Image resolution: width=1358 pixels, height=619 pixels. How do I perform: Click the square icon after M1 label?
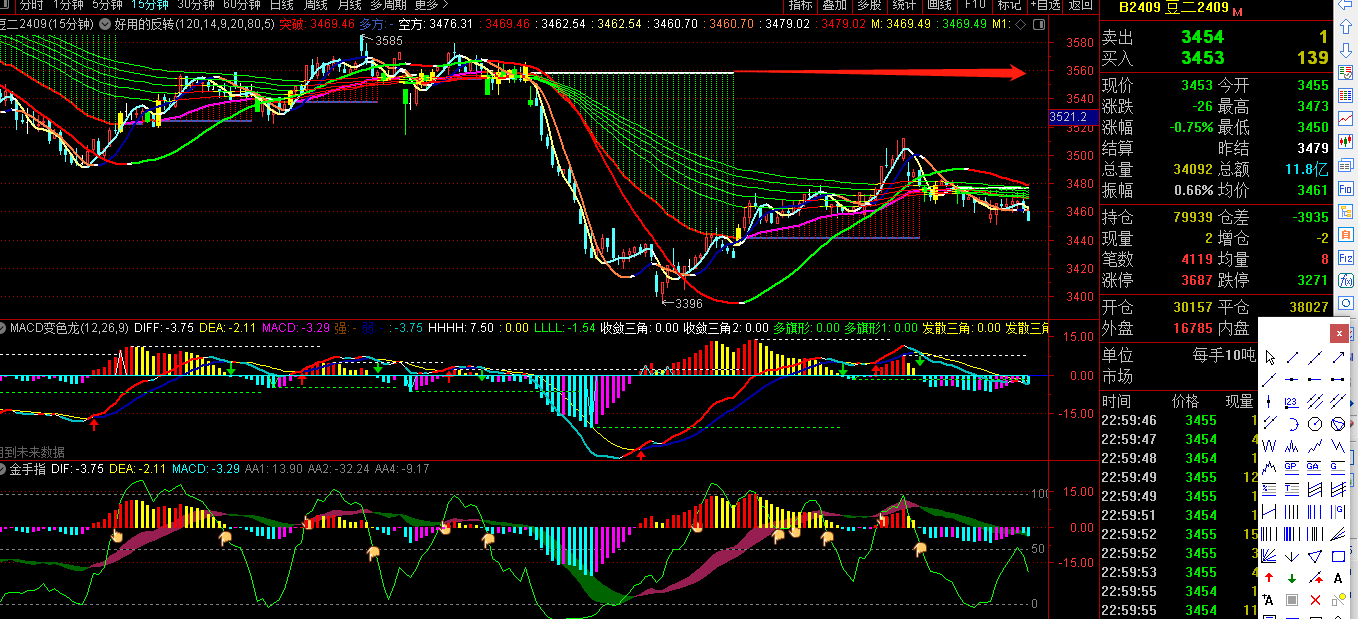pos(1039,24)
